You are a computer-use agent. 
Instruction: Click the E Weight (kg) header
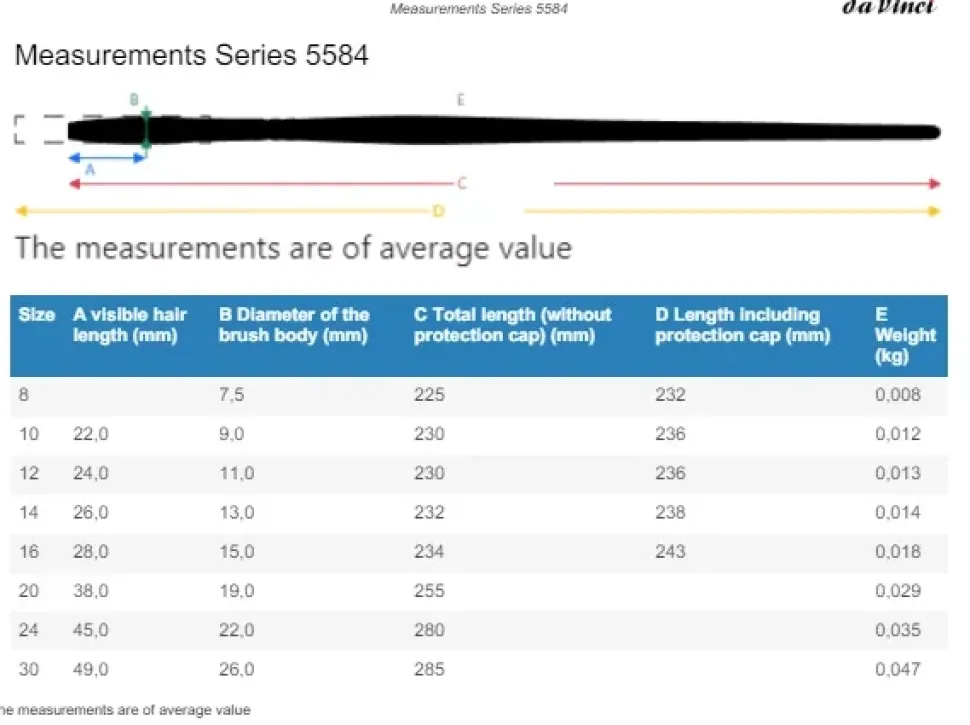click(x=905, y=335)
